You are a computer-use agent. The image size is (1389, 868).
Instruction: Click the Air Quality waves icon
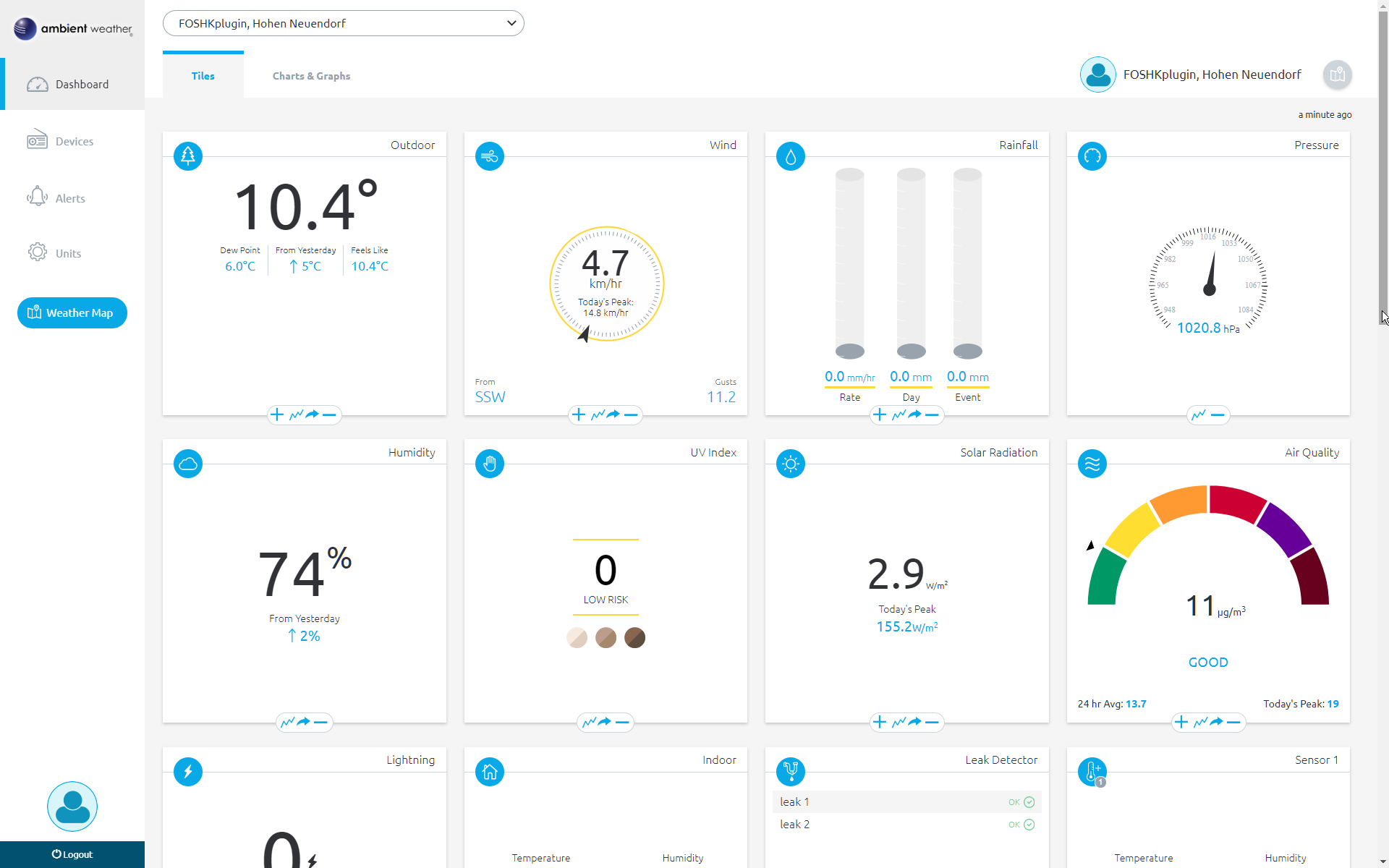1092,464
